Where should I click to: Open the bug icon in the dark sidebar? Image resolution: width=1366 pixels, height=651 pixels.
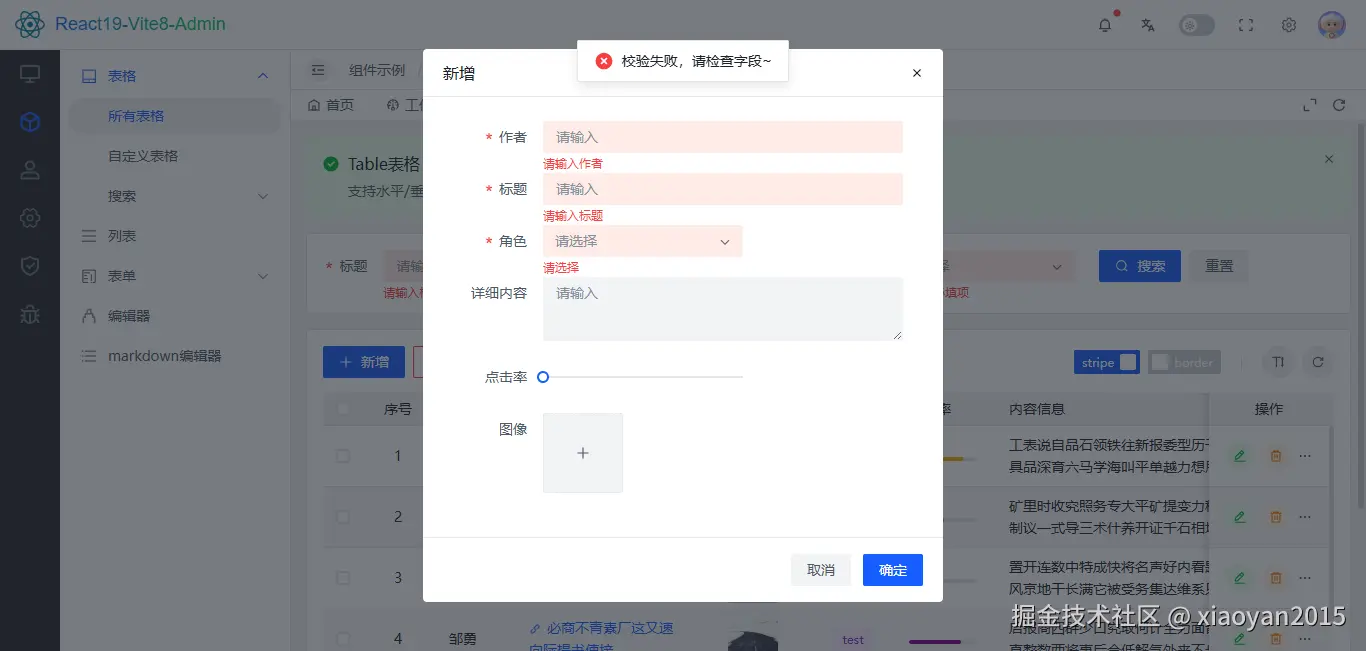click(x=30, y=314)
